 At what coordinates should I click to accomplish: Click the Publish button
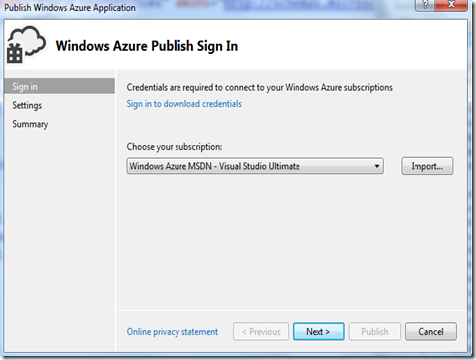click(x=375, y=331)
